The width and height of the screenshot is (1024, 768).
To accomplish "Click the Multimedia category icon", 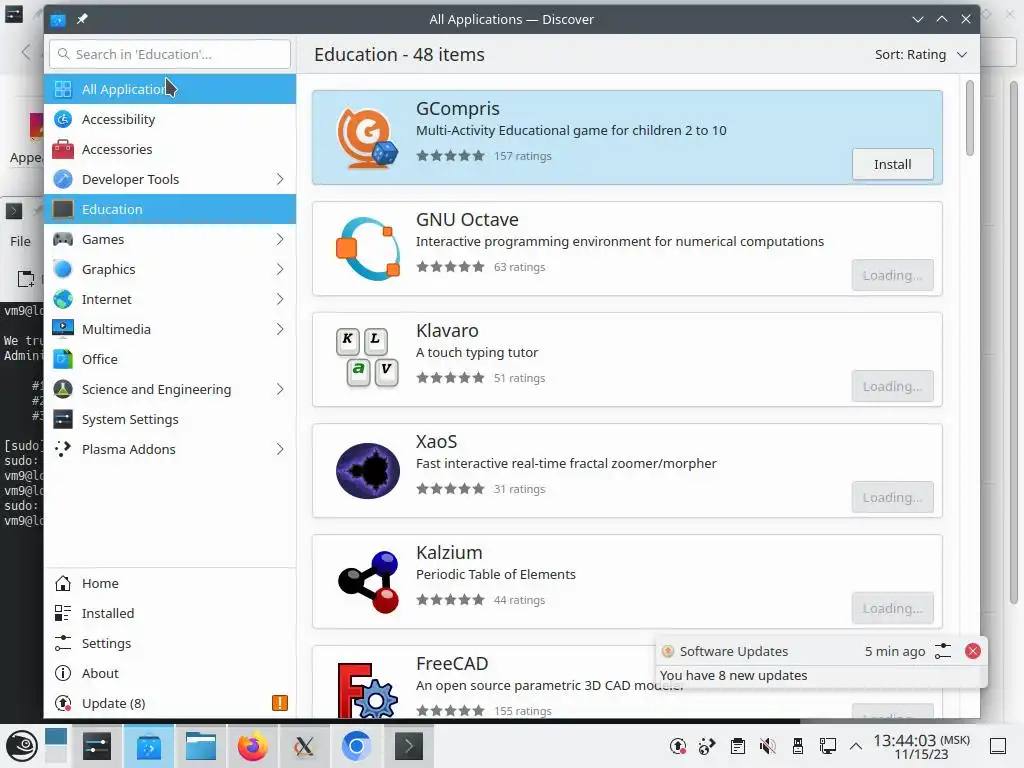I will (x=63, y=329).
